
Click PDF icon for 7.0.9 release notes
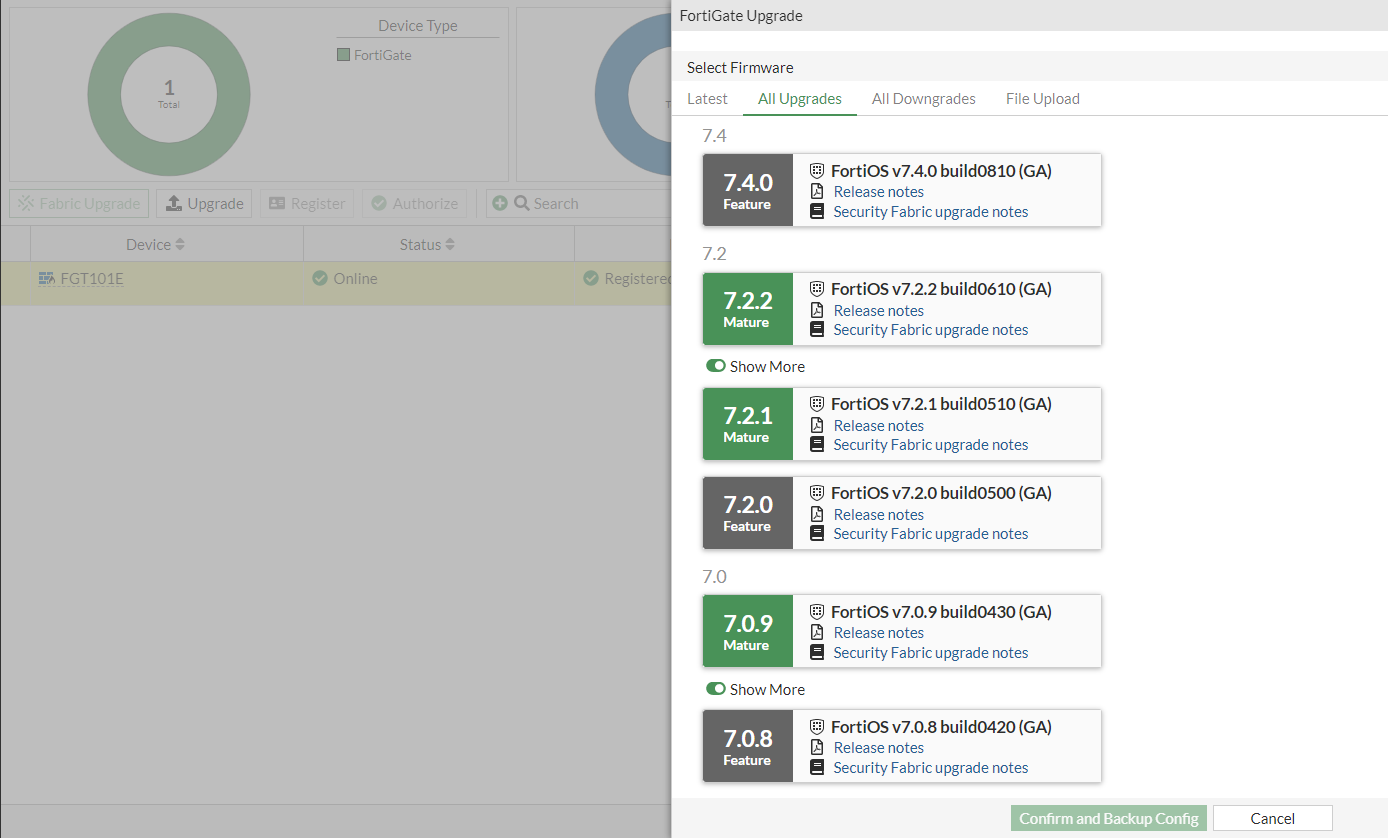point(817,633)
